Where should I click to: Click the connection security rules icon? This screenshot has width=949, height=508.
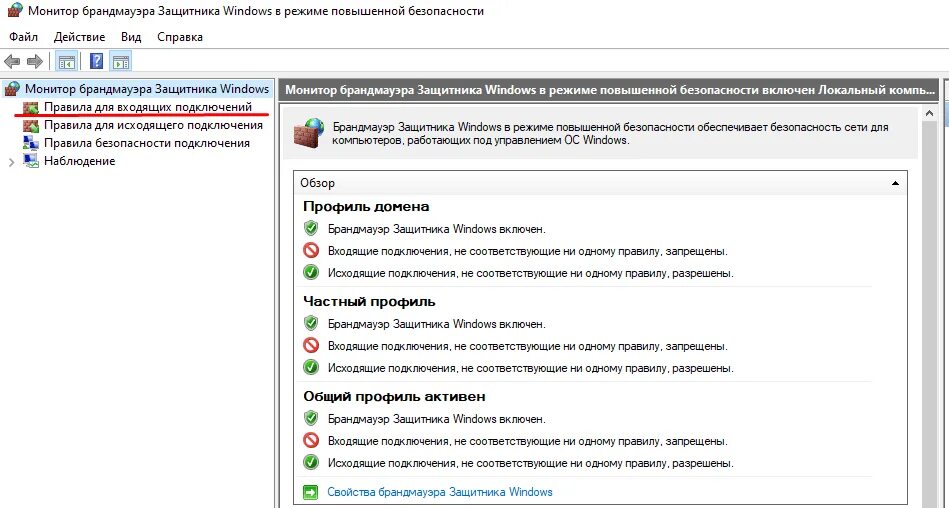pos(31,143)
